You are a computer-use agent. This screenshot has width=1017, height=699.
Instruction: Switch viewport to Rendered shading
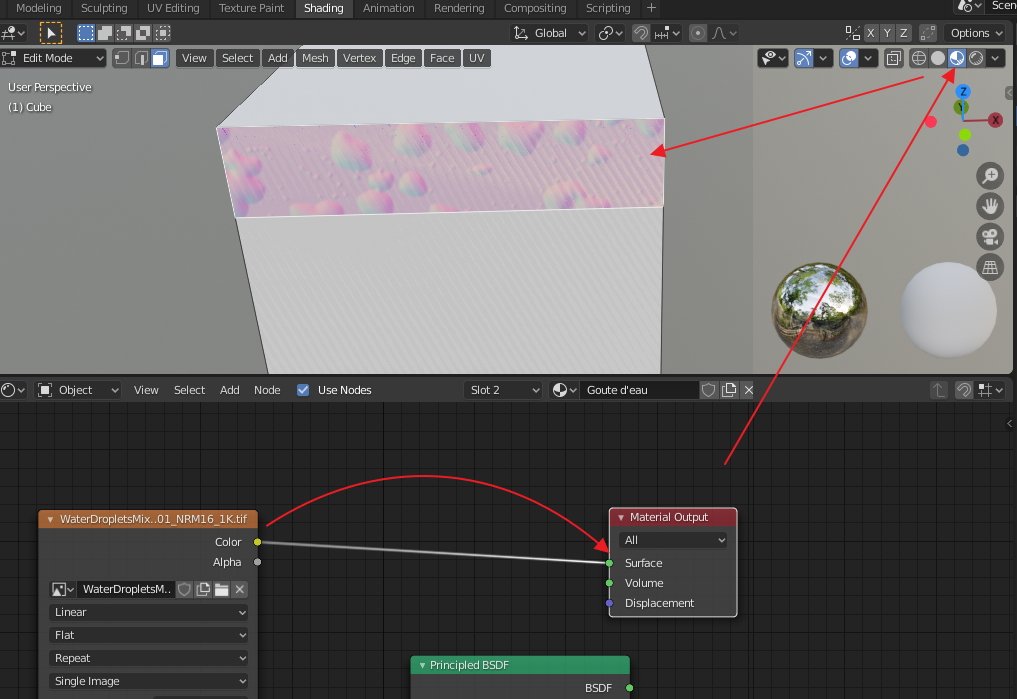click(x=975, y=58)
